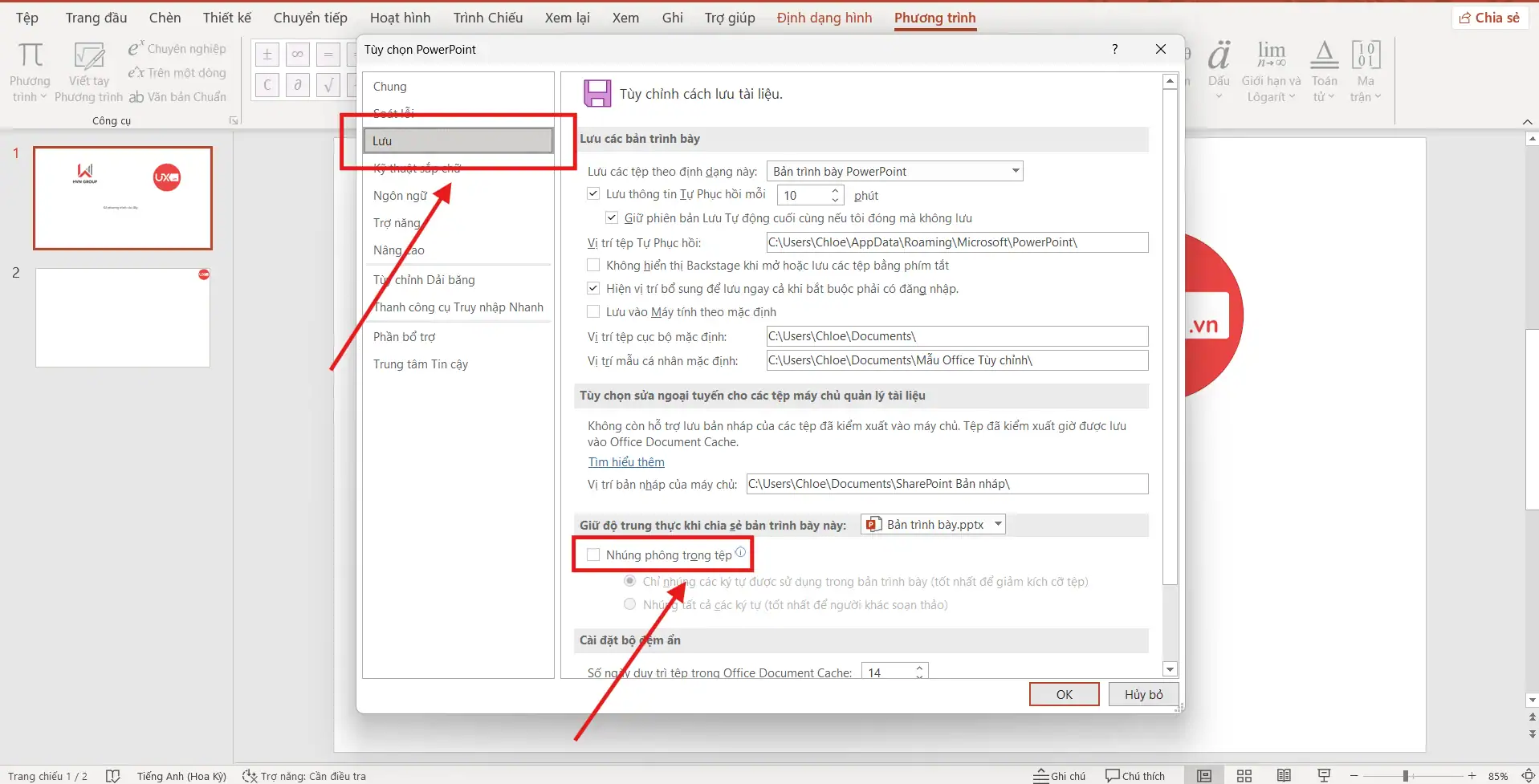This screenshot has width=1539, height=784.
Task: Expand the Bản trình bày.pptx dropdown
Action: tap(998, 524)
